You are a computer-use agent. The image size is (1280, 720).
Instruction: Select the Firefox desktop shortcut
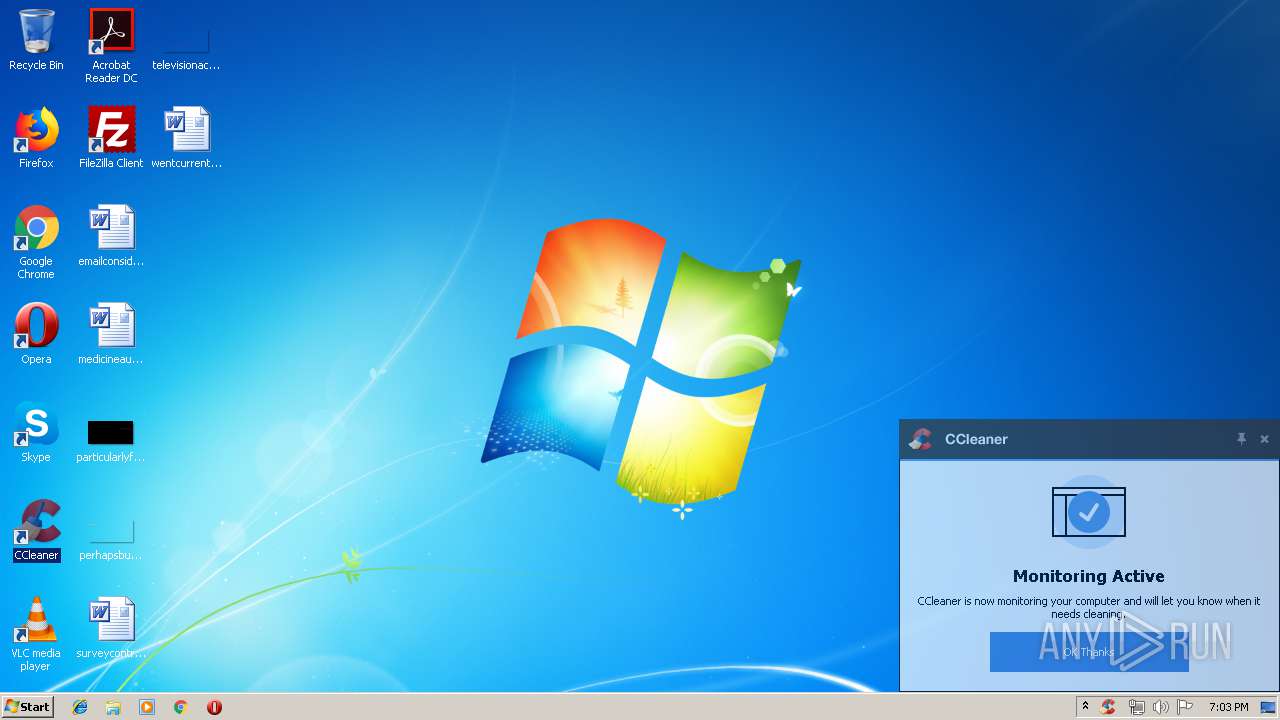tap(36, 139)
